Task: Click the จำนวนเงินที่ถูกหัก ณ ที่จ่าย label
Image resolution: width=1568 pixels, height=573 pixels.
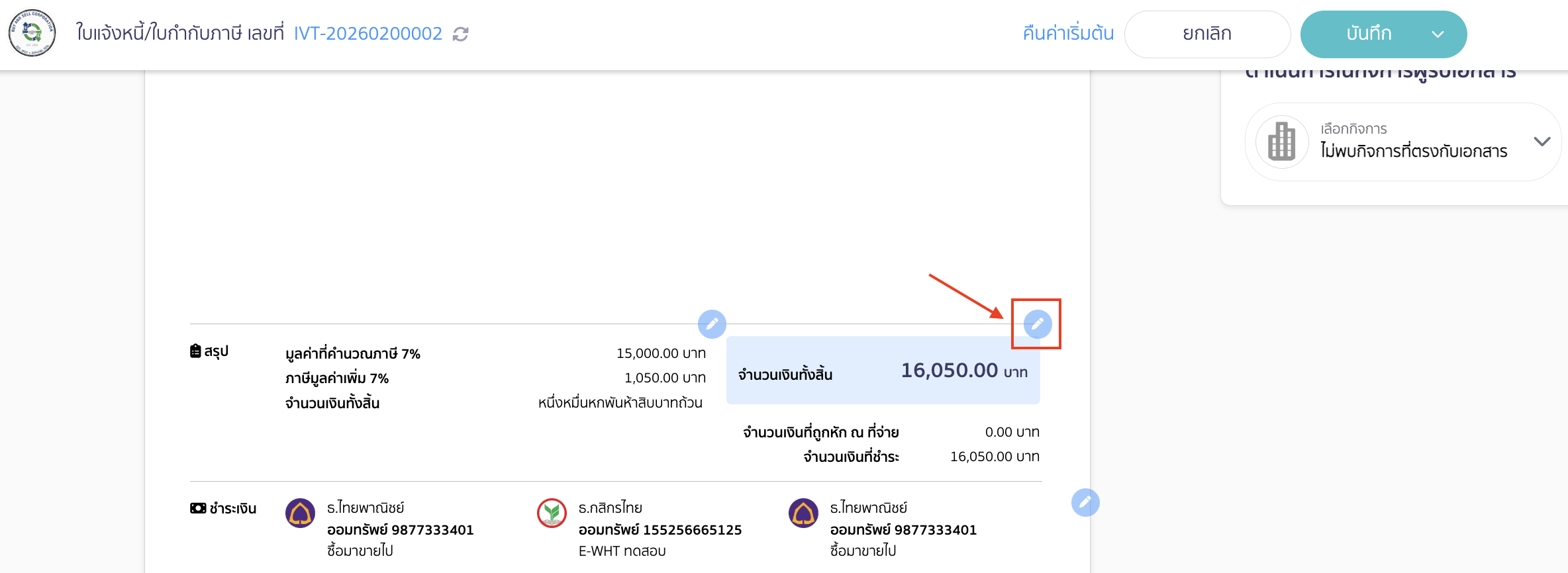Action: (x=821, y=432)
